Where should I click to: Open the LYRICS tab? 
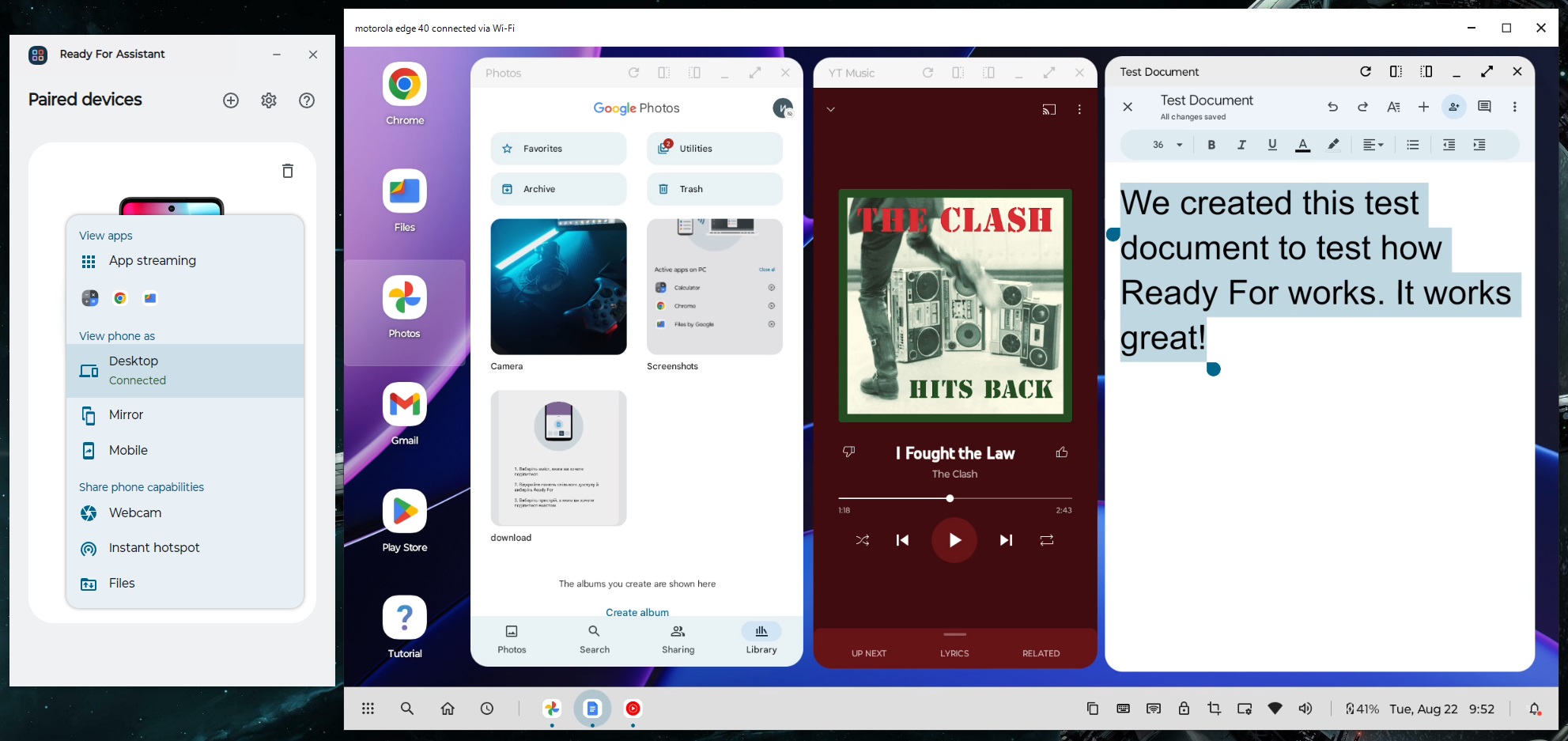[x=954, y=653]
